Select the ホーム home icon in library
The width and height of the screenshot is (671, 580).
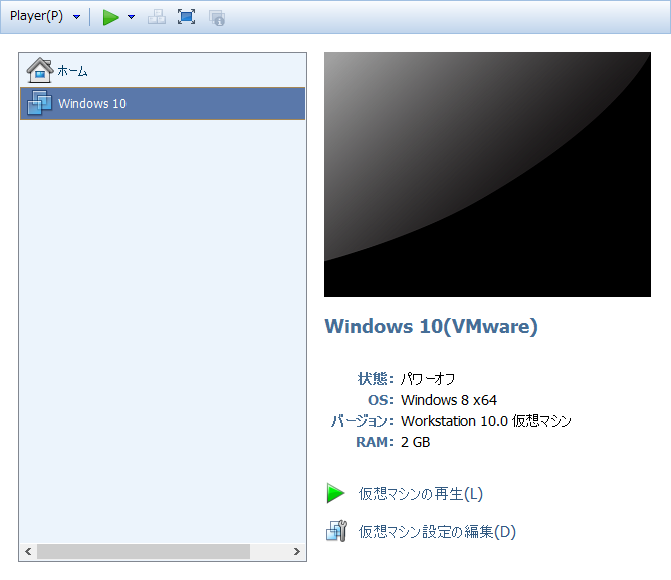[40, 70]
